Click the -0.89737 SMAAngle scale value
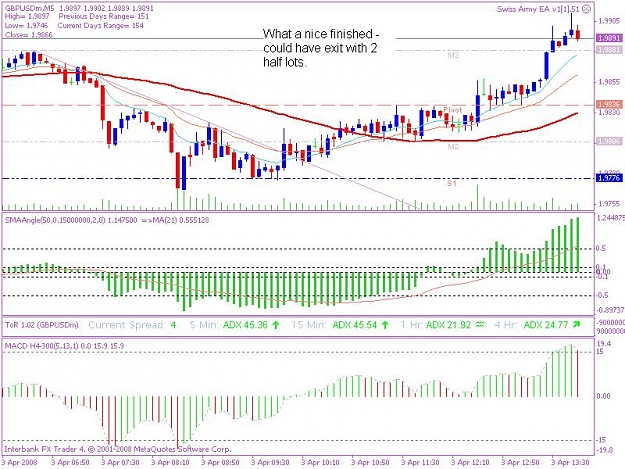This screenshot has height=469, width=625. [611, 310]
